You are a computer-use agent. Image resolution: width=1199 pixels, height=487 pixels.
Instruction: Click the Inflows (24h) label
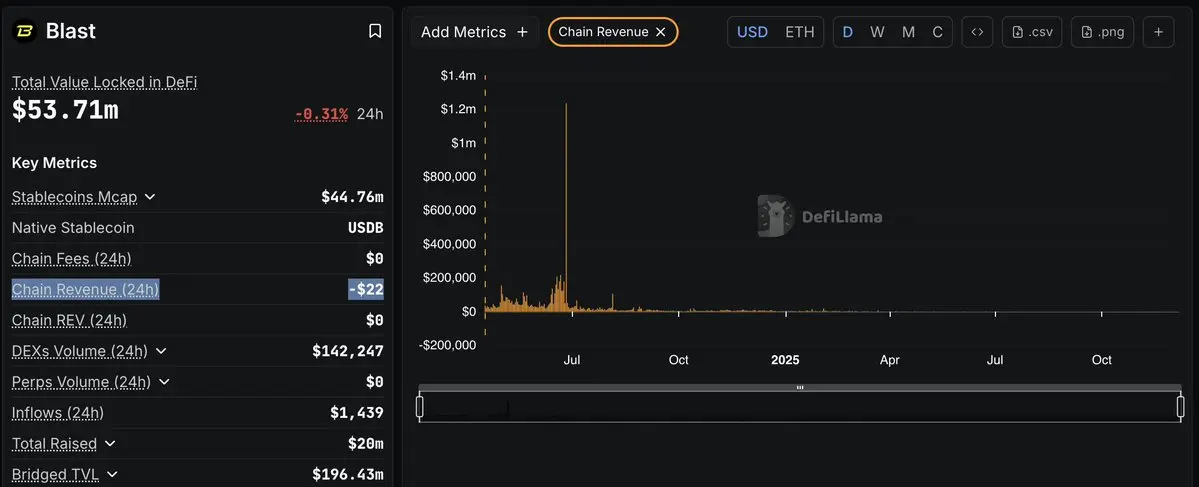(57, 413)
